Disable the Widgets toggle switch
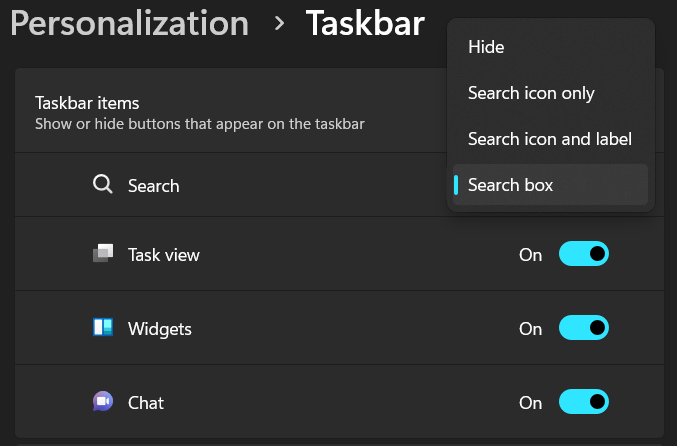Viewport: 677px width, 446px height. tap(584, 328)
